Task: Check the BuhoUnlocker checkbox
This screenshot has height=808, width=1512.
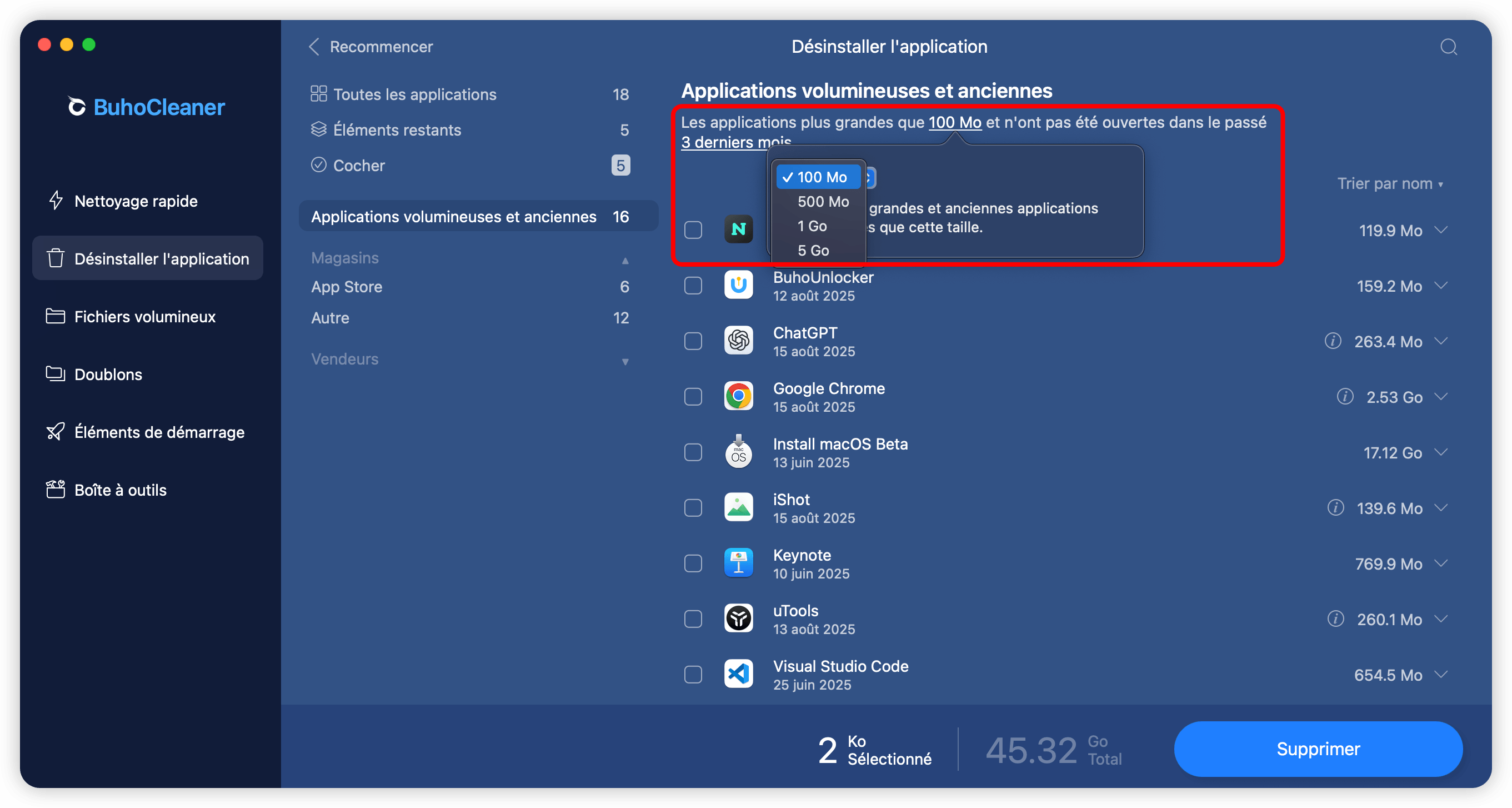Action: (693, 286)
